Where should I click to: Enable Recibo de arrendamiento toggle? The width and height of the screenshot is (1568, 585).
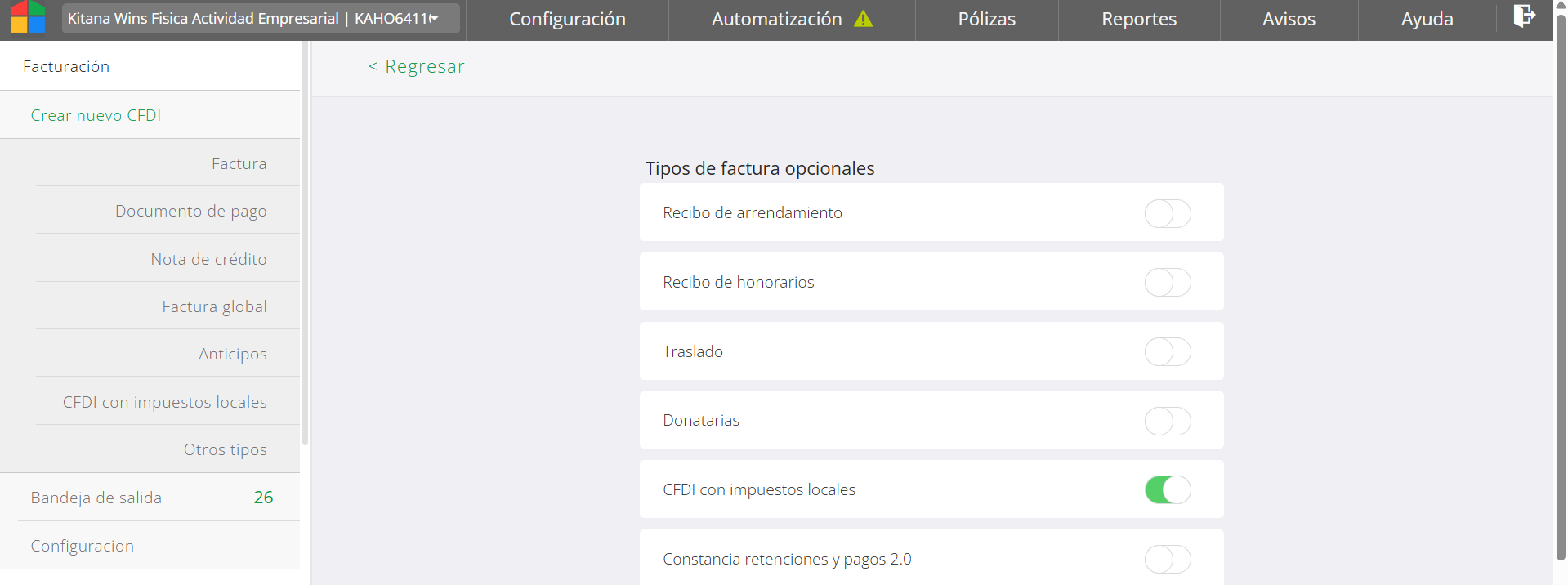(1167, 213)
